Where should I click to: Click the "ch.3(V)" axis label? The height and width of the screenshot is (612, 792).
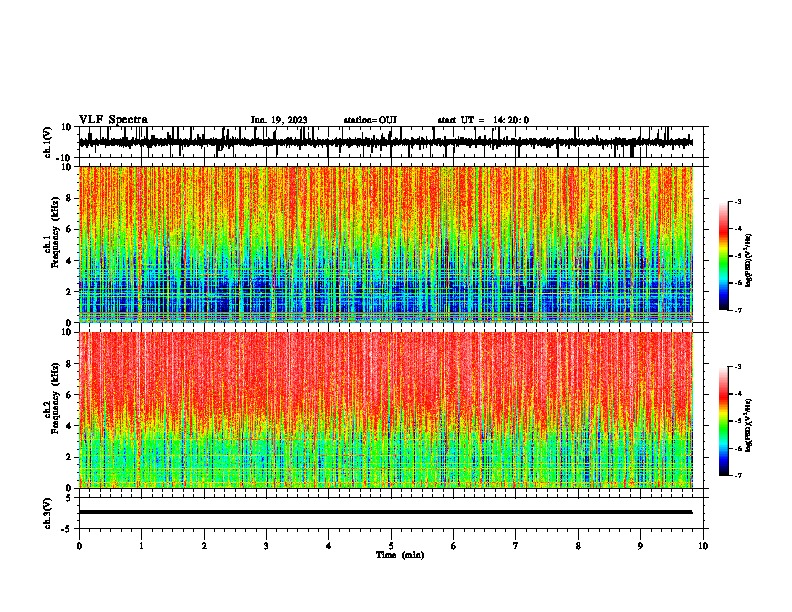tap(47, 513)
